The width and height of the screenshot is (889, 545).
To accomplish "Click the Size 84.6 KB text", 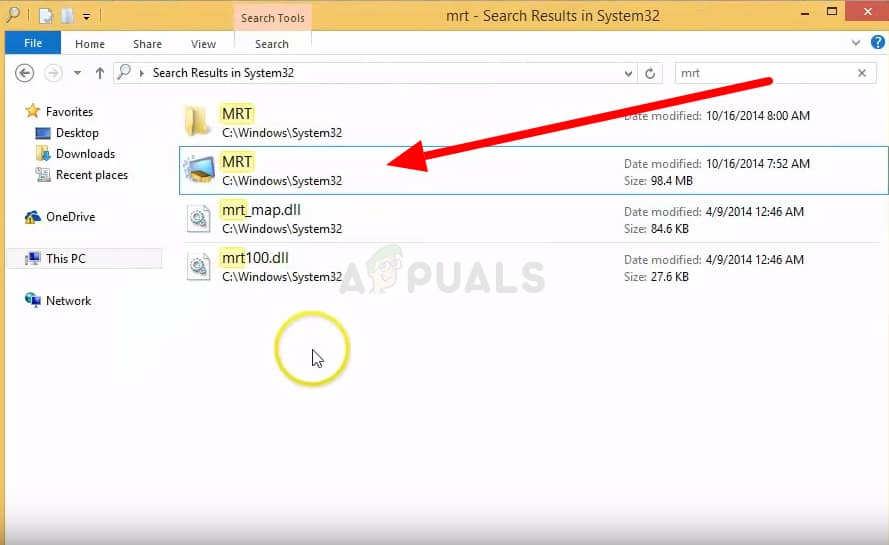I will coord(656,229).
